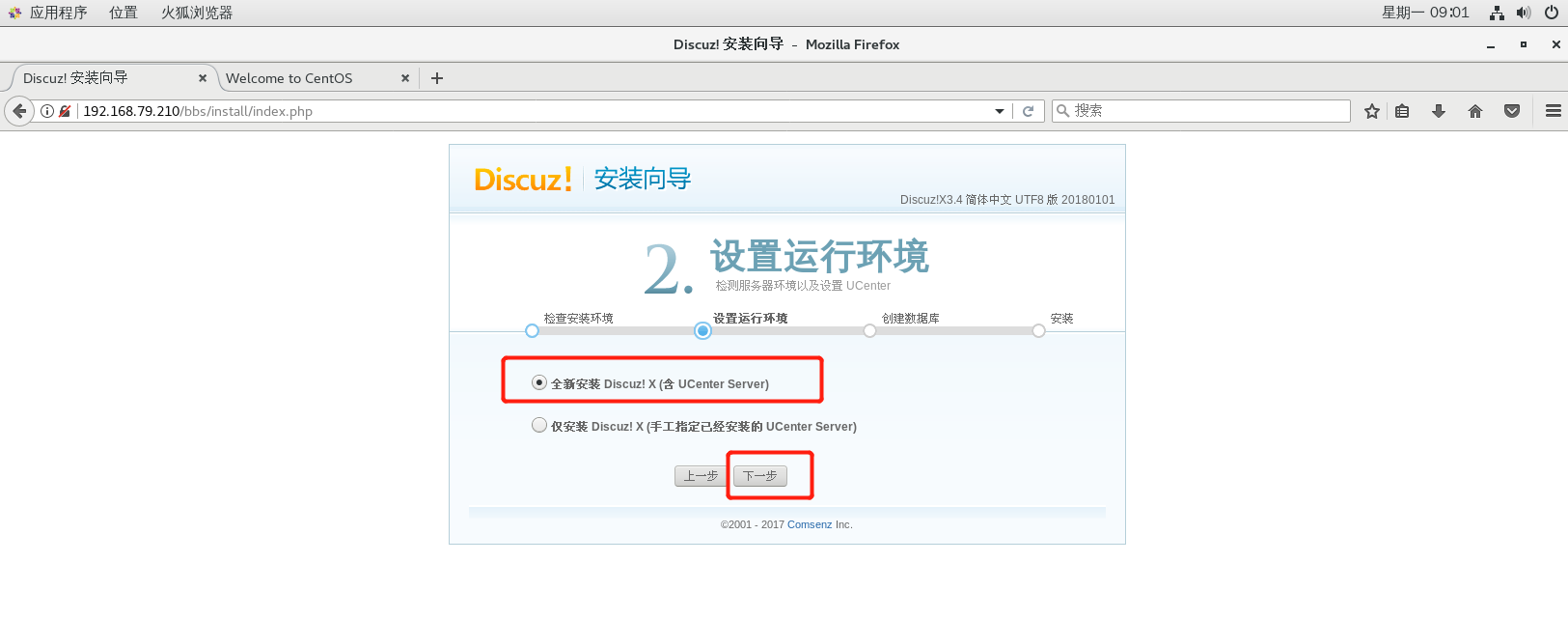Click the power icon in top panel
1568x619 pixels.
pyautogui.click(x=1552, y=13)
